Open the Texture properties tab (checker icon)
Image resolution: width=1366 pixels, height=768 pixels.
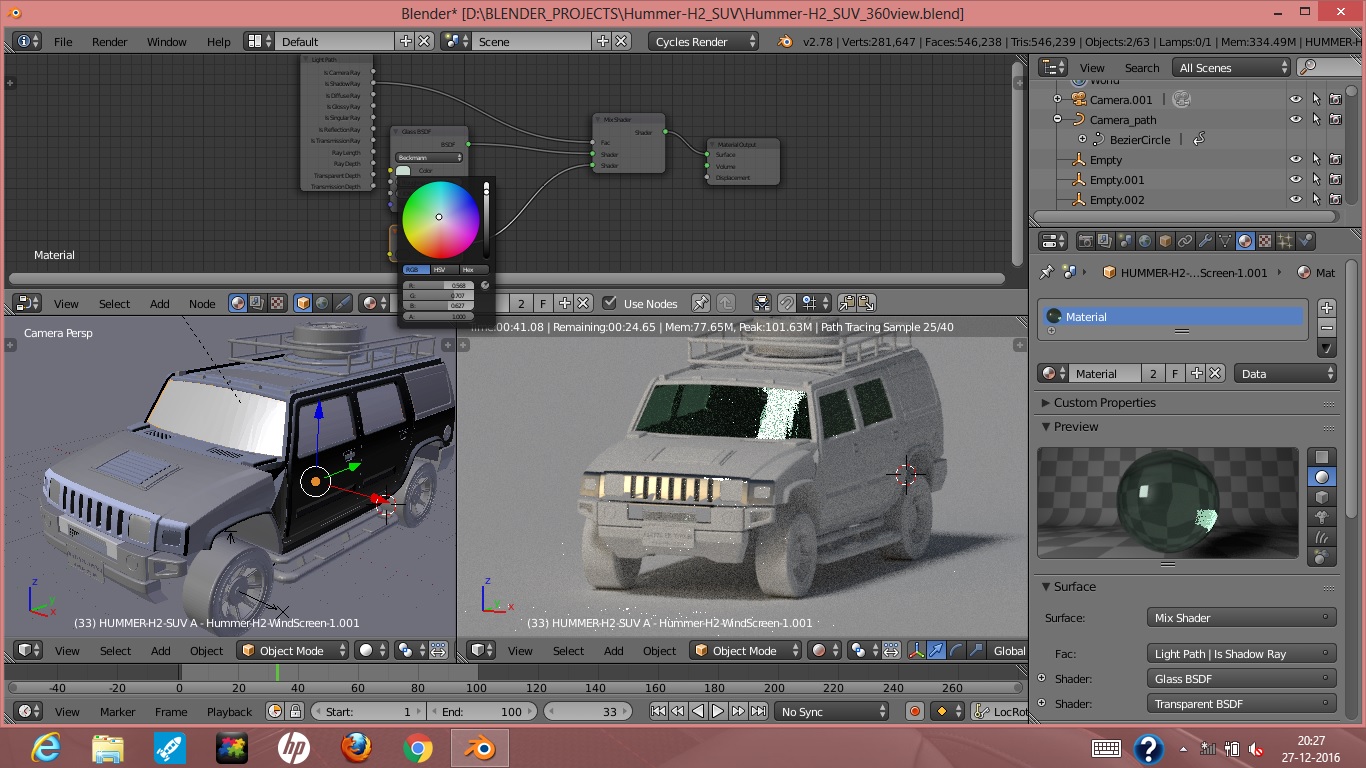(x=1265, y=241)
